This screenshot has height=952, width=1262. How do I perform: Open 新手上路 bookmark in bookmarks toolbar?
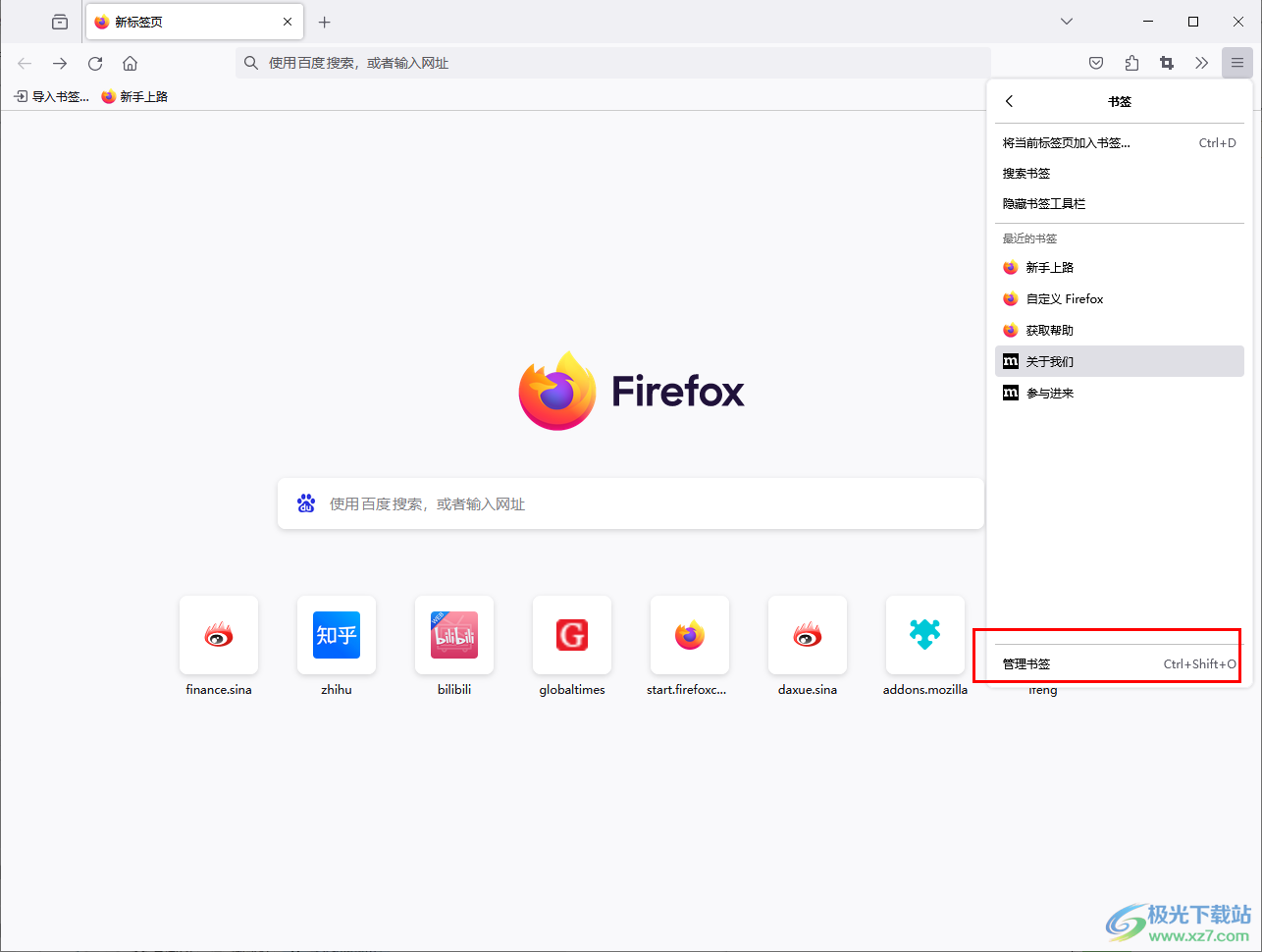pyautogui.click(x=134, y=96)
